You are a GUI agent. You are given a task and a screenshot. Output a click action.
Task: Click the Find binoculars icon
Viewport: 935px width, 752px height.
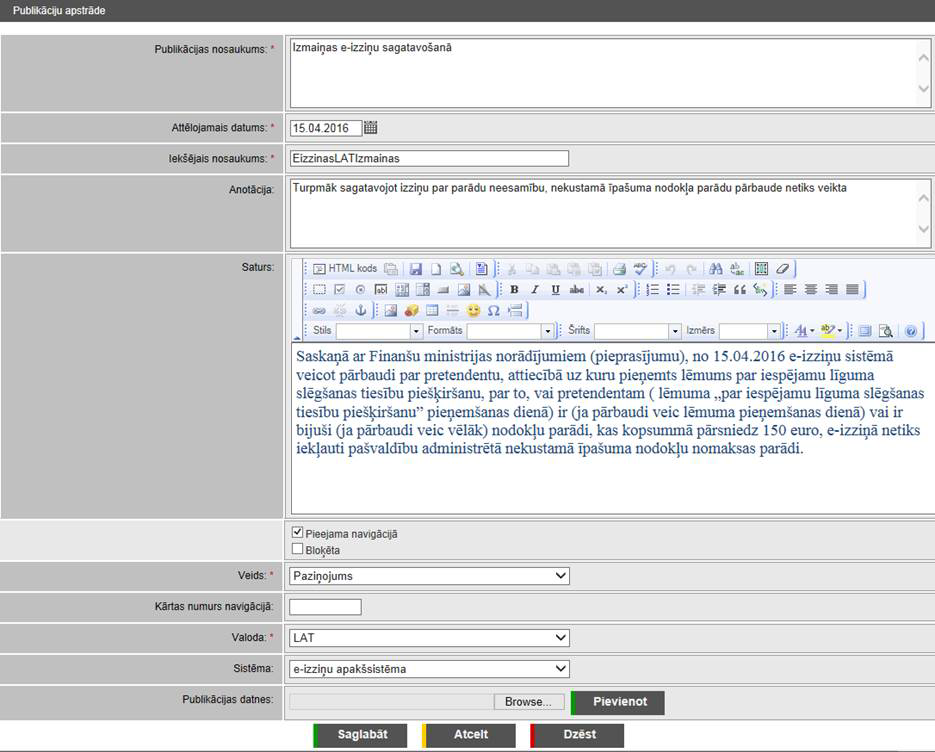[x=715, y=269]
